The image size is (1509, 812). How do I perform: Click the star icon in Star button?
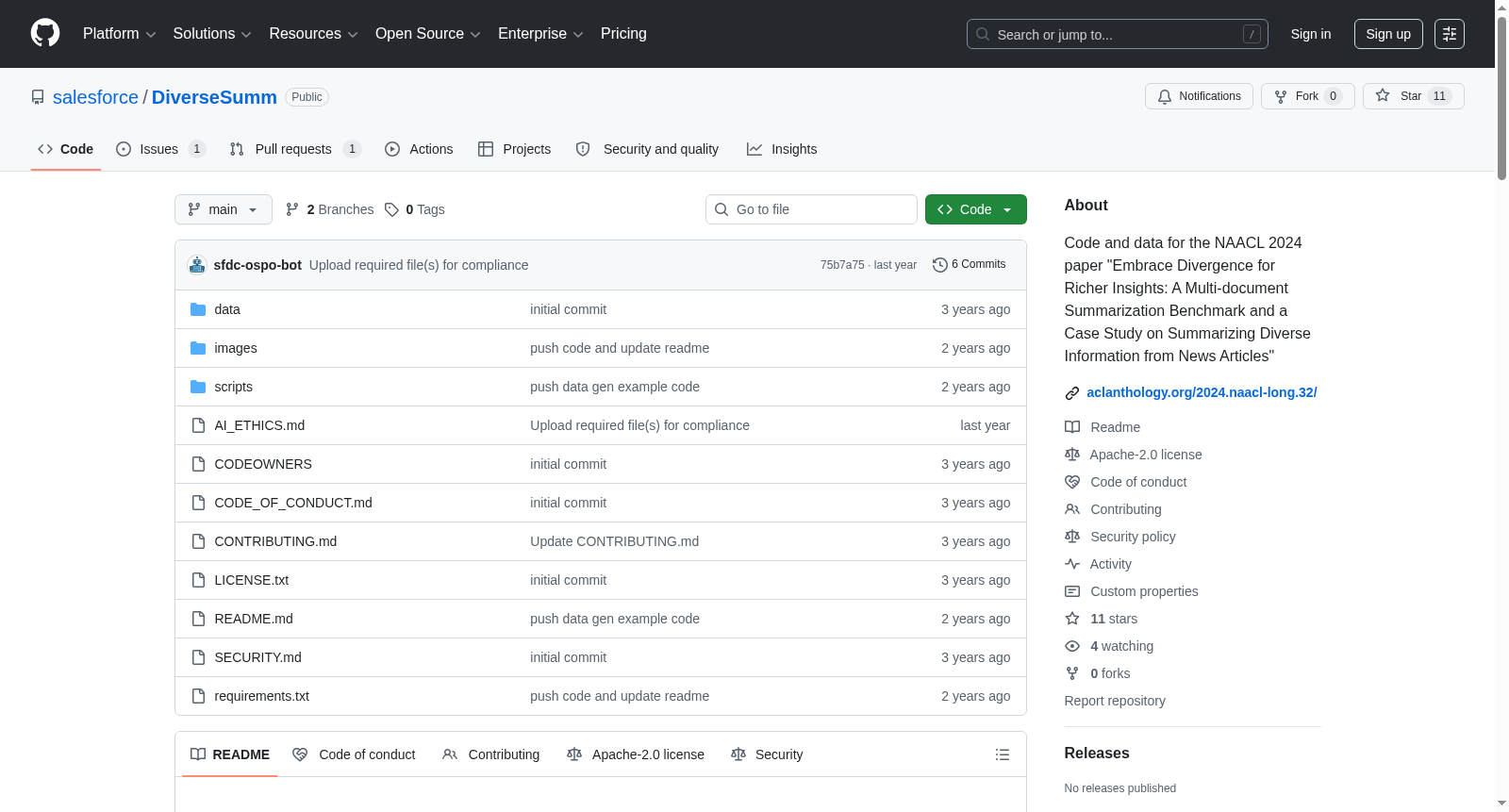(x=1383, y=95)
